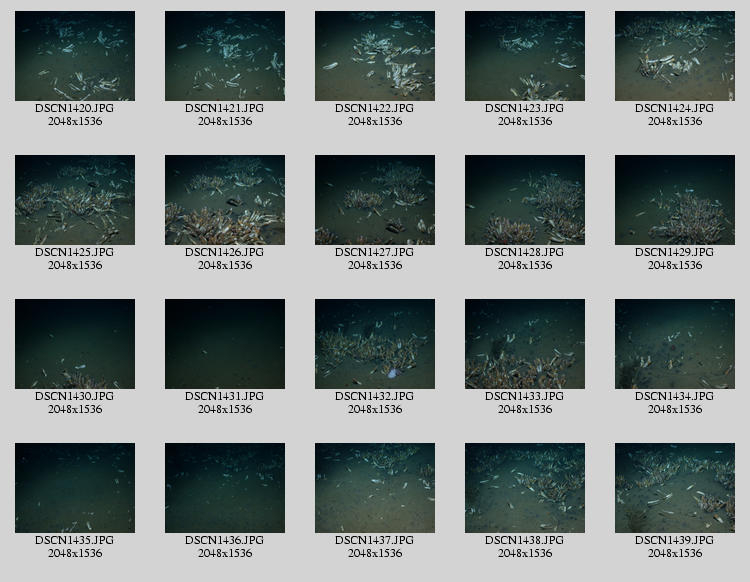Click the DSCN1424.JPG filename label
The width and height of the screenshot is (750, 582).
point(674,108)
